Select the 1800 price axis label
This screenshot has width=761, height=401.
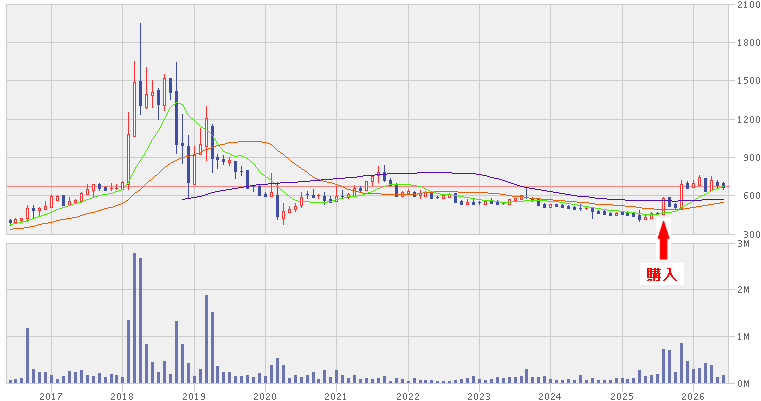748,43
